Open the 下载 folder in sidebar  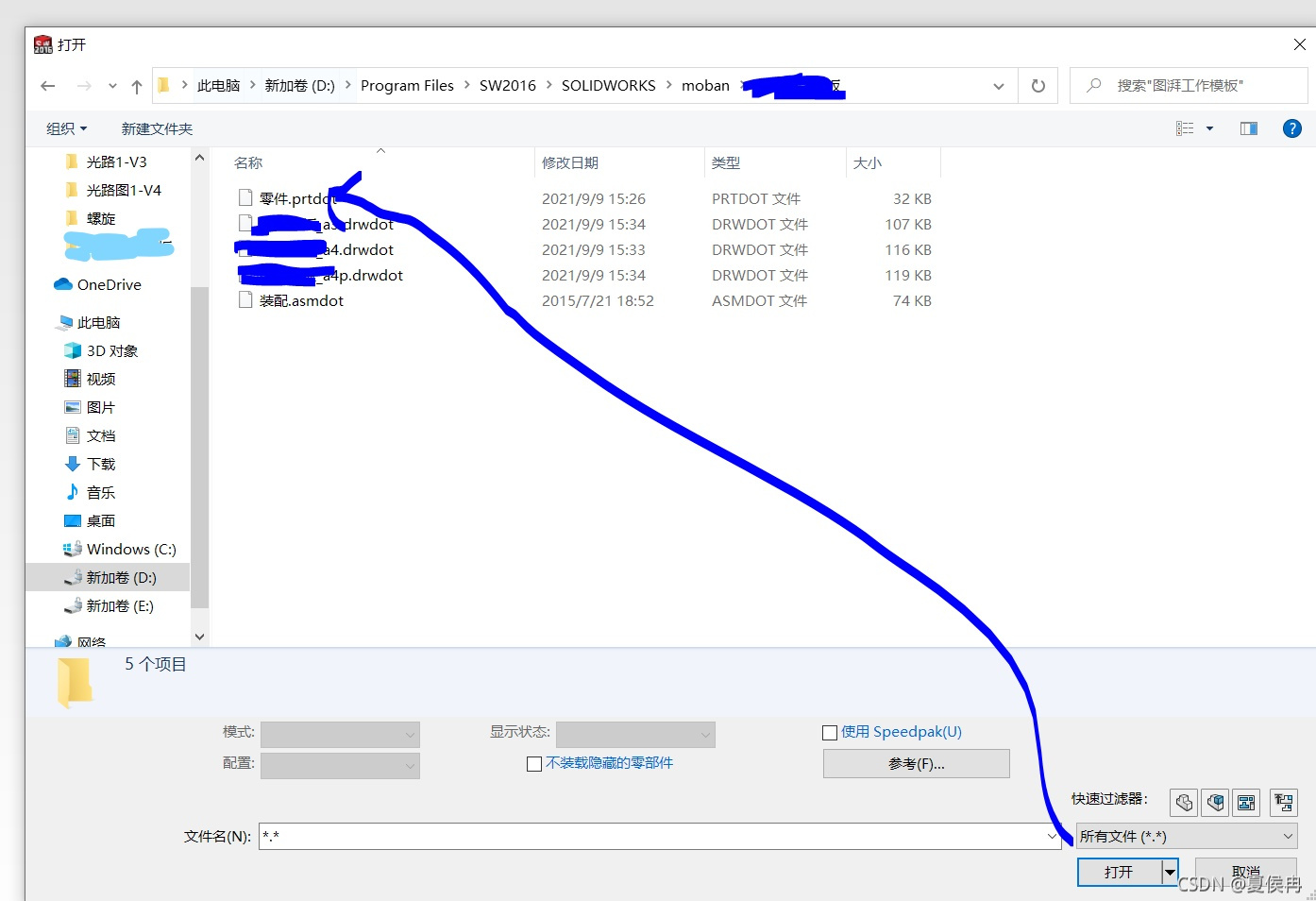pos(91,464)
